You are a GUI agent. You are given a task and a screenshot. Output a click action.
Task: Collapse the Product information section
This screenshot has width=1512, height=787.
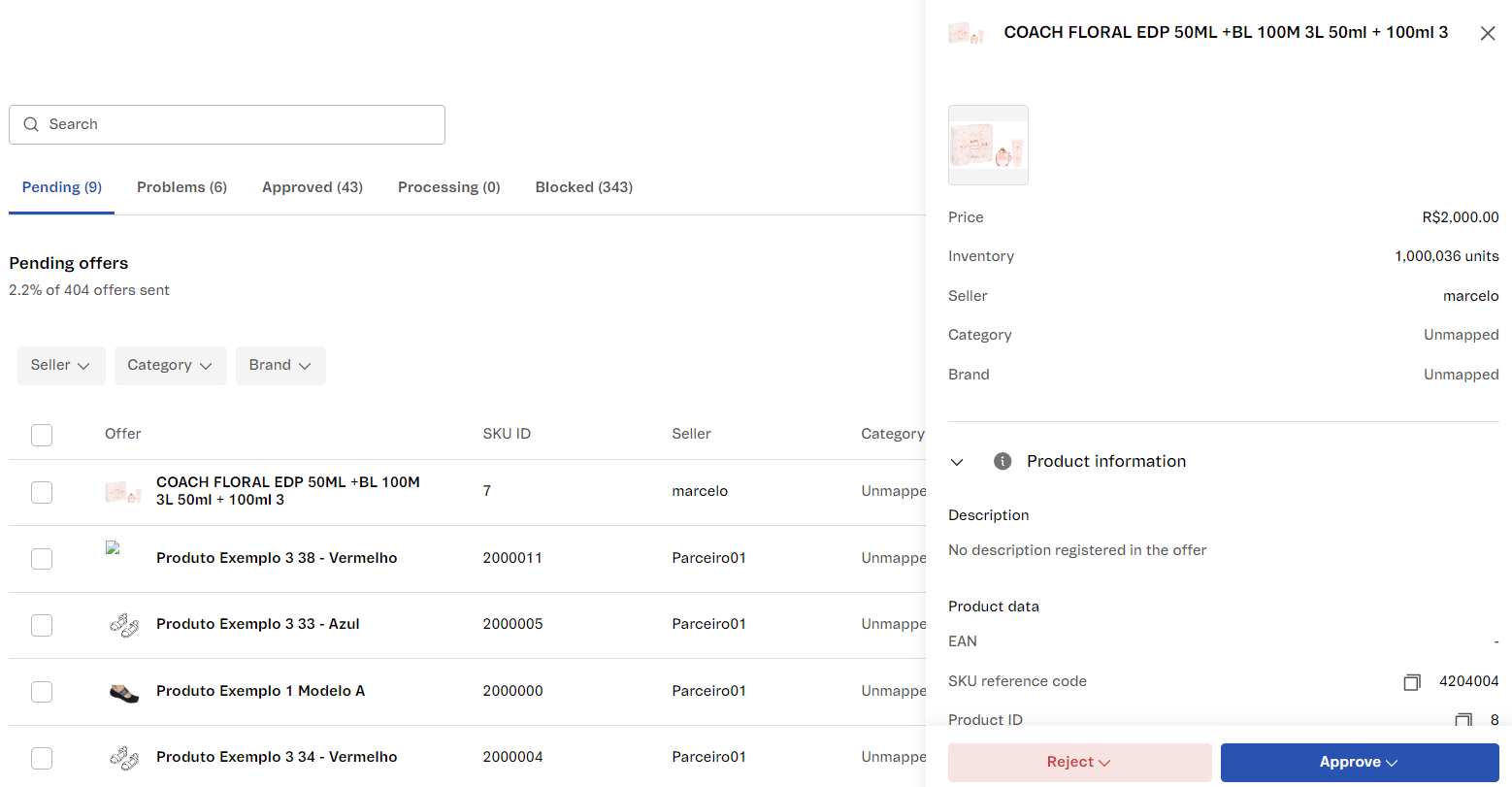click(957, 462)
